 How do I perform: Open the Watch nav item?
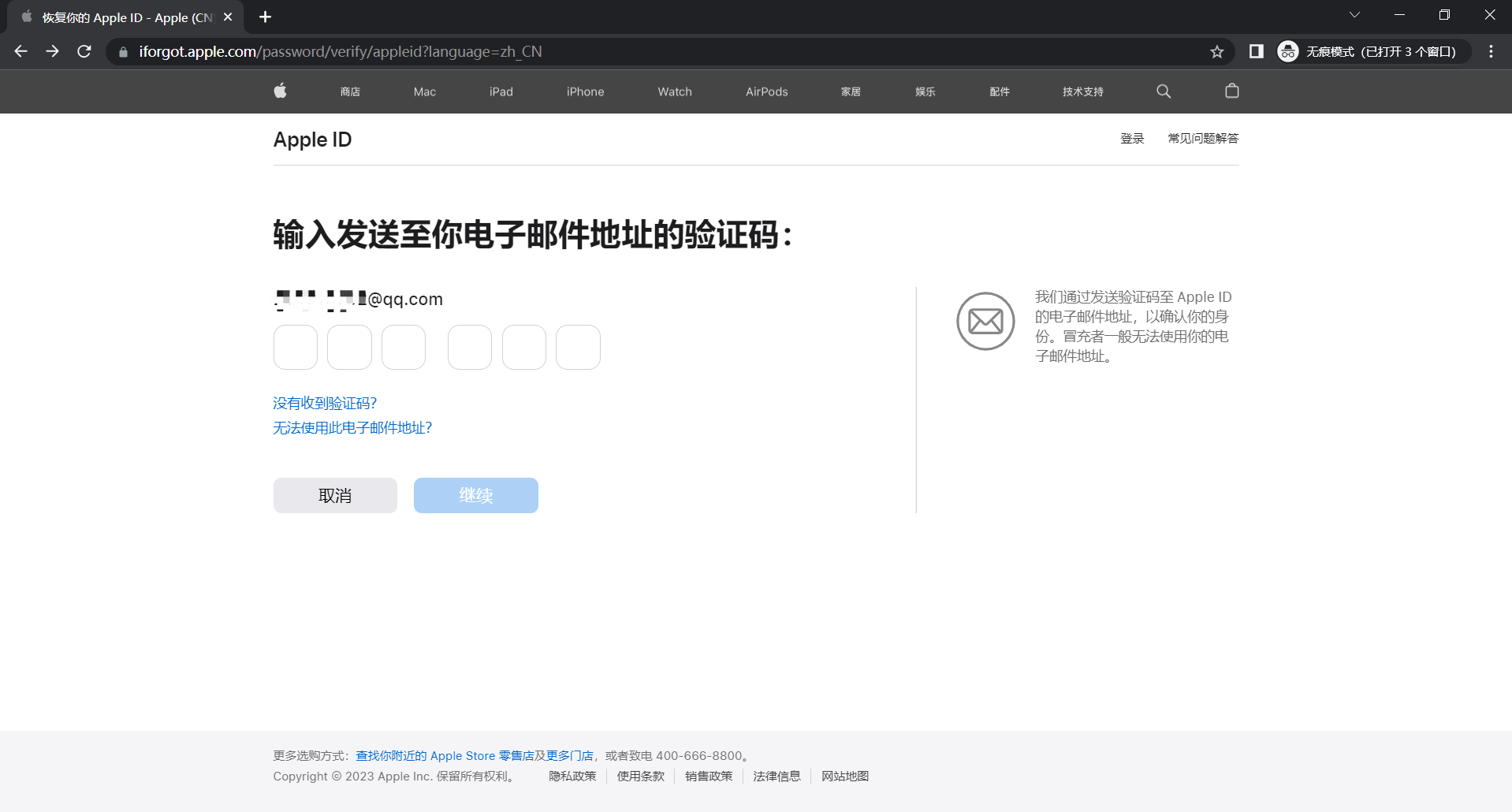pyautogui.click(x=675, y=91)
